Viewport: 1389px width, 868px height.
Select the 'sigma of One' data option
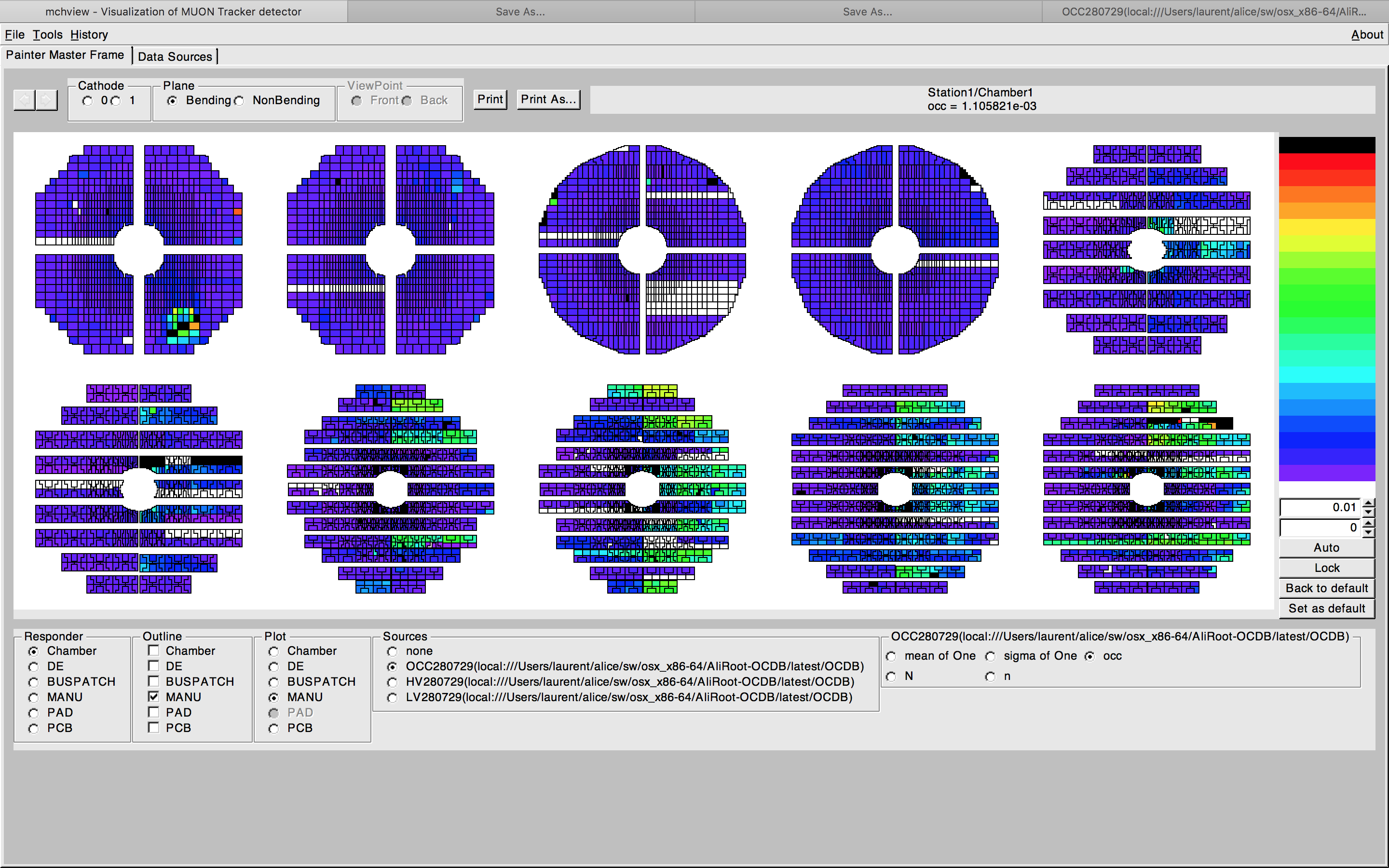(991, 656)
